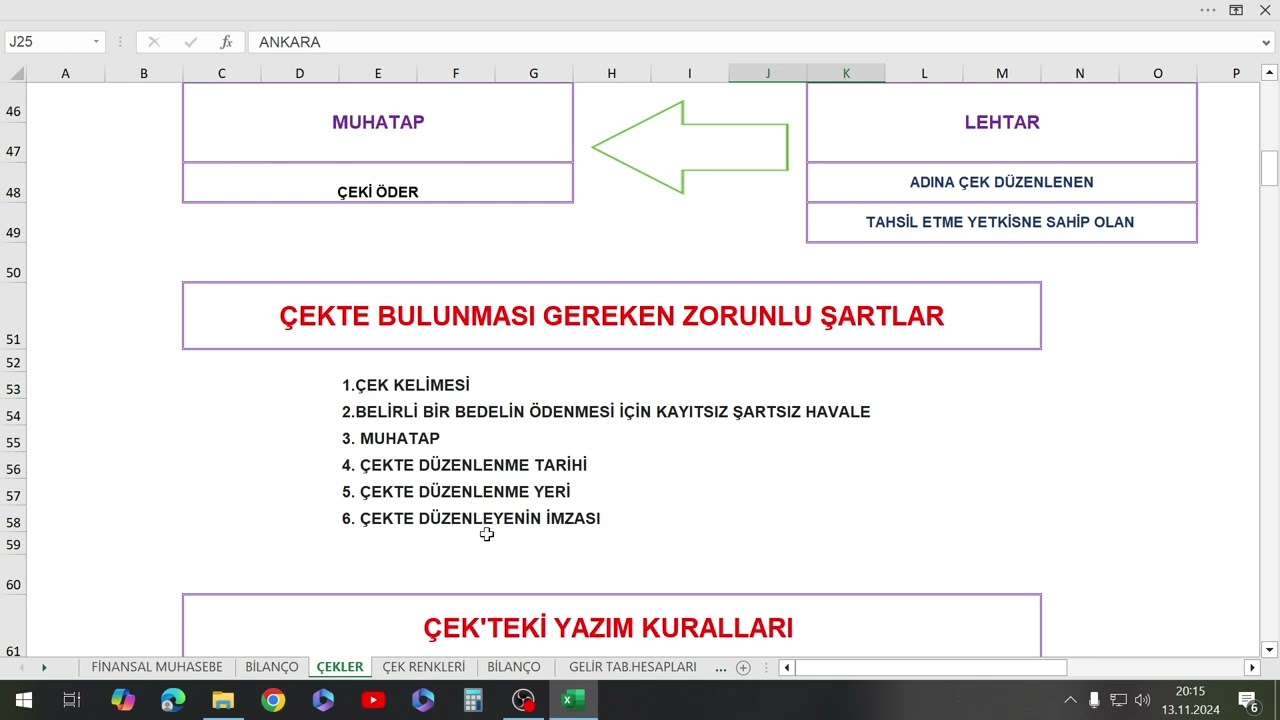Click the MUHATAP box cell

(378, 122)
